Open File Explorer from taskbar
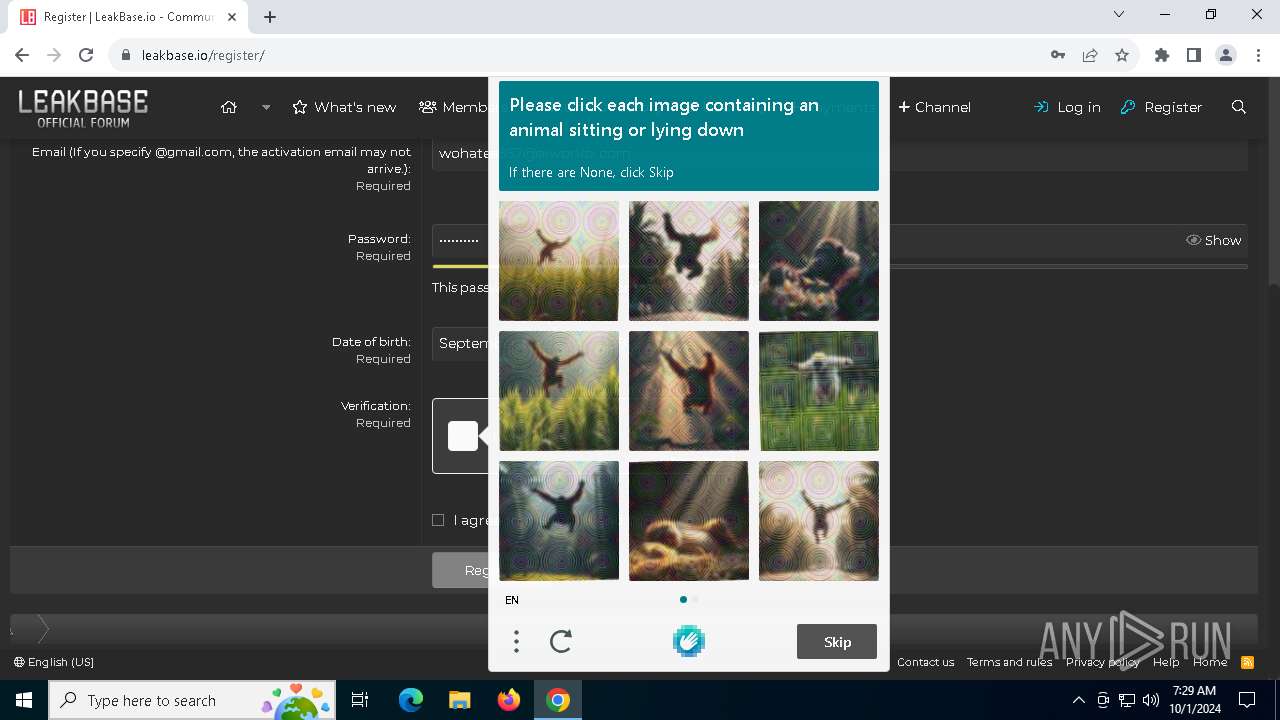1280x720 pixels. click(x=459, y=700)
